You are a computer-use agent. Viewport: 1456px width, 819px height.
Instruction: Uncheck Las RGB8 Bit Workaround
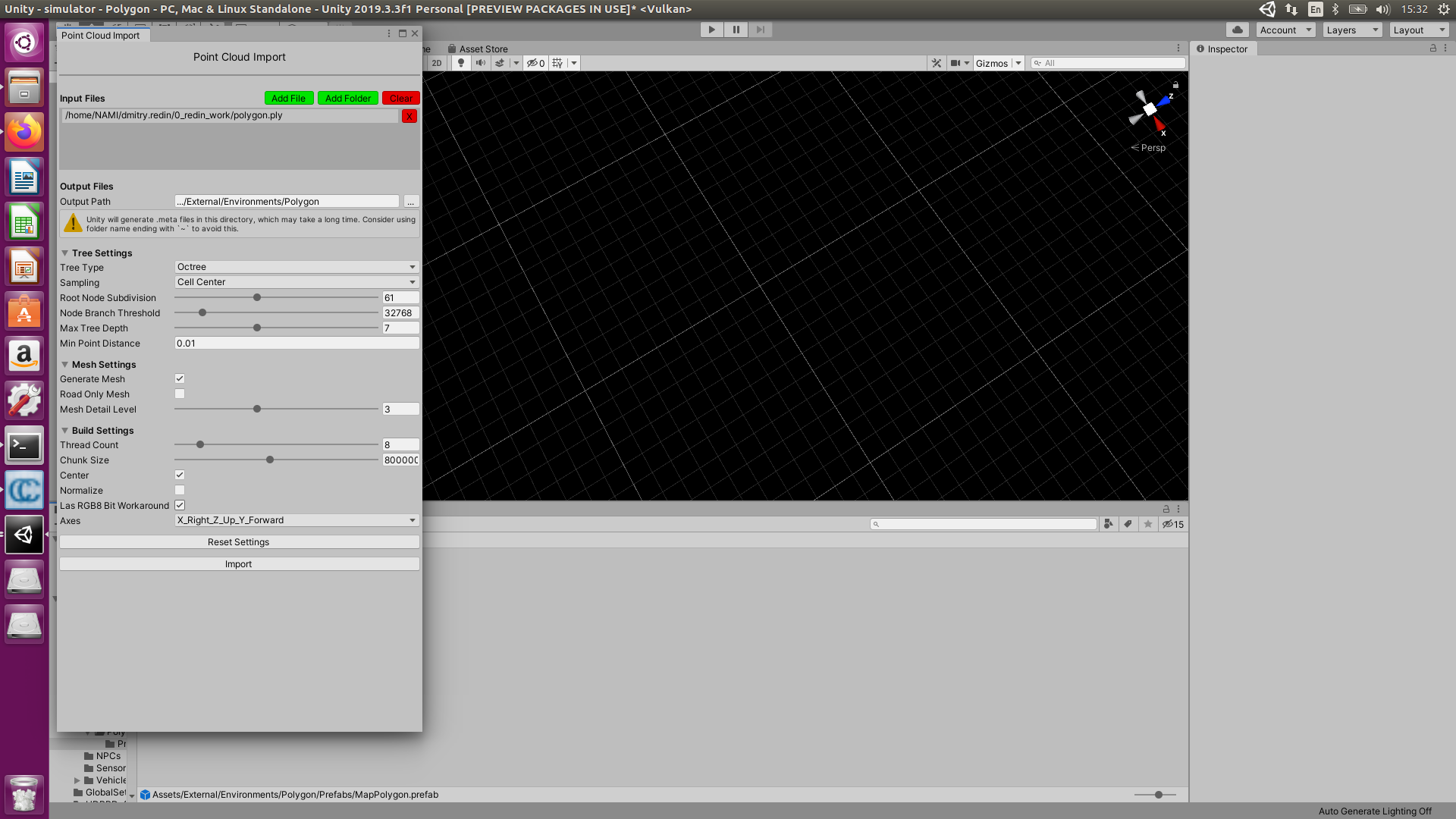(x=179, y=505)
